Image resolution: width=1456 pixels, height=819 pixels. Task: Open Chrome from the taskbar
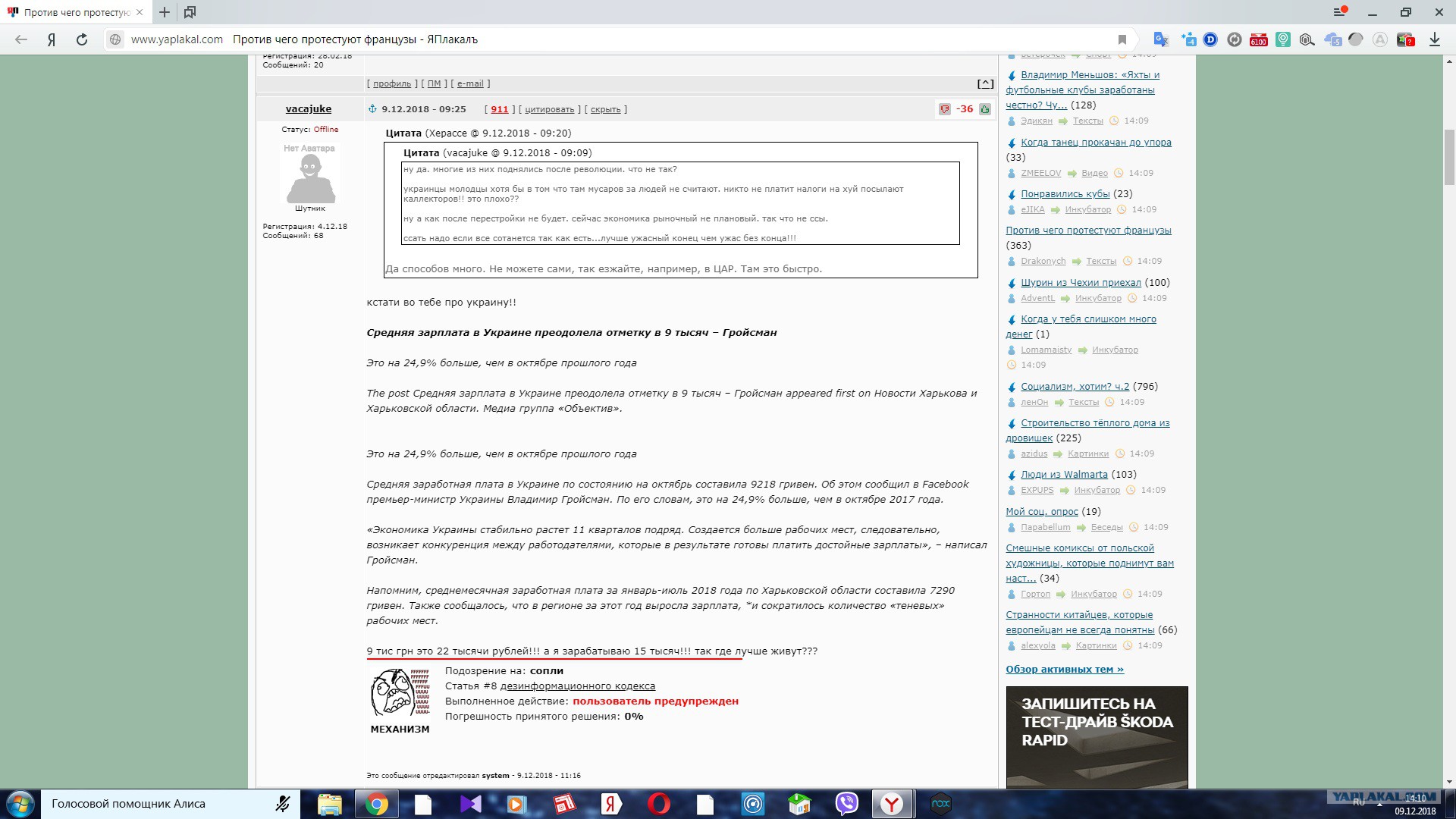[x=376, y=804]
